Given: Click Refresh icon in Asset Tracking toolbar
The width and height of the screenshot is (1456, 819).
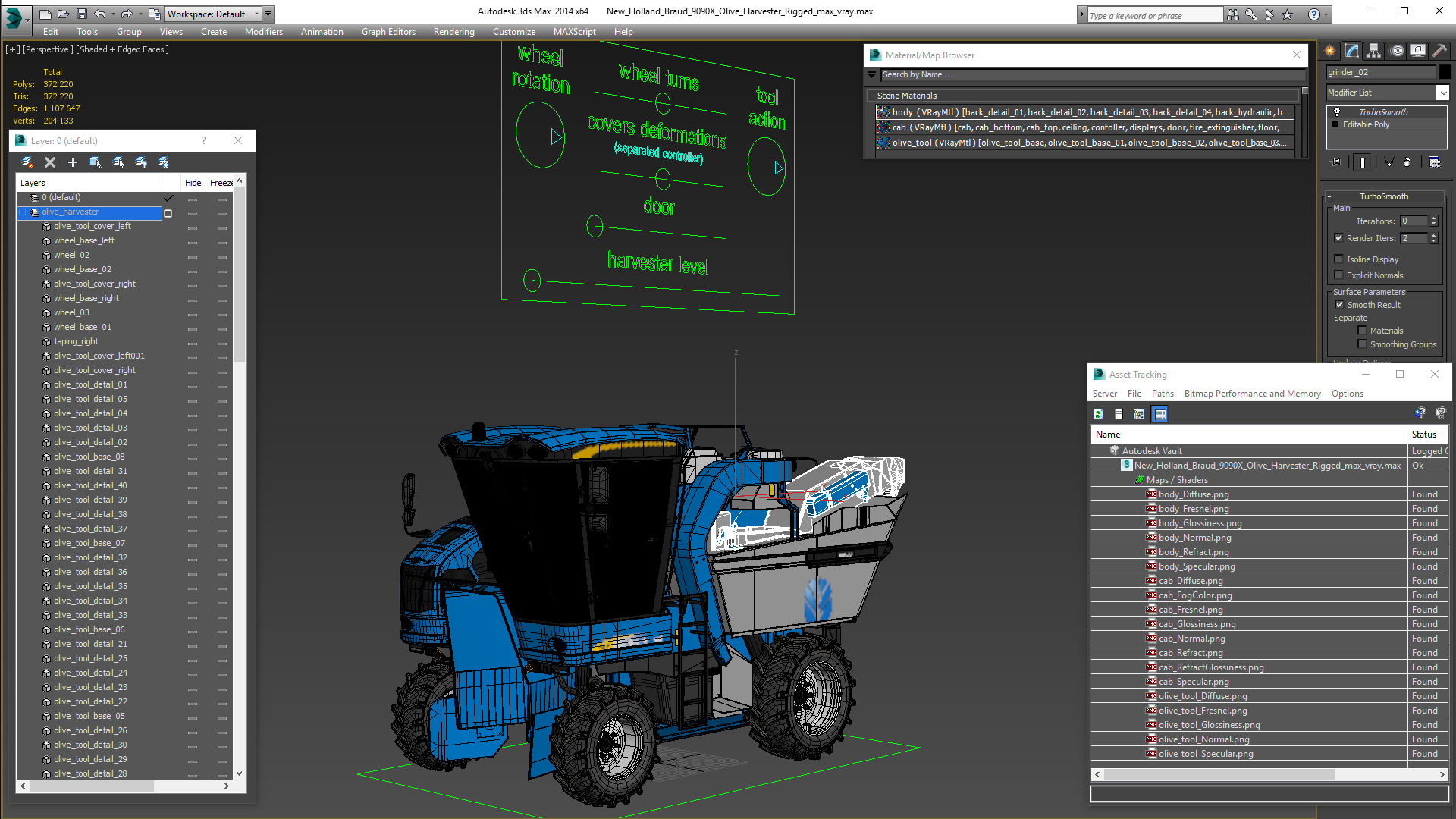Looking at the screenshot, I should (1098, 414).
